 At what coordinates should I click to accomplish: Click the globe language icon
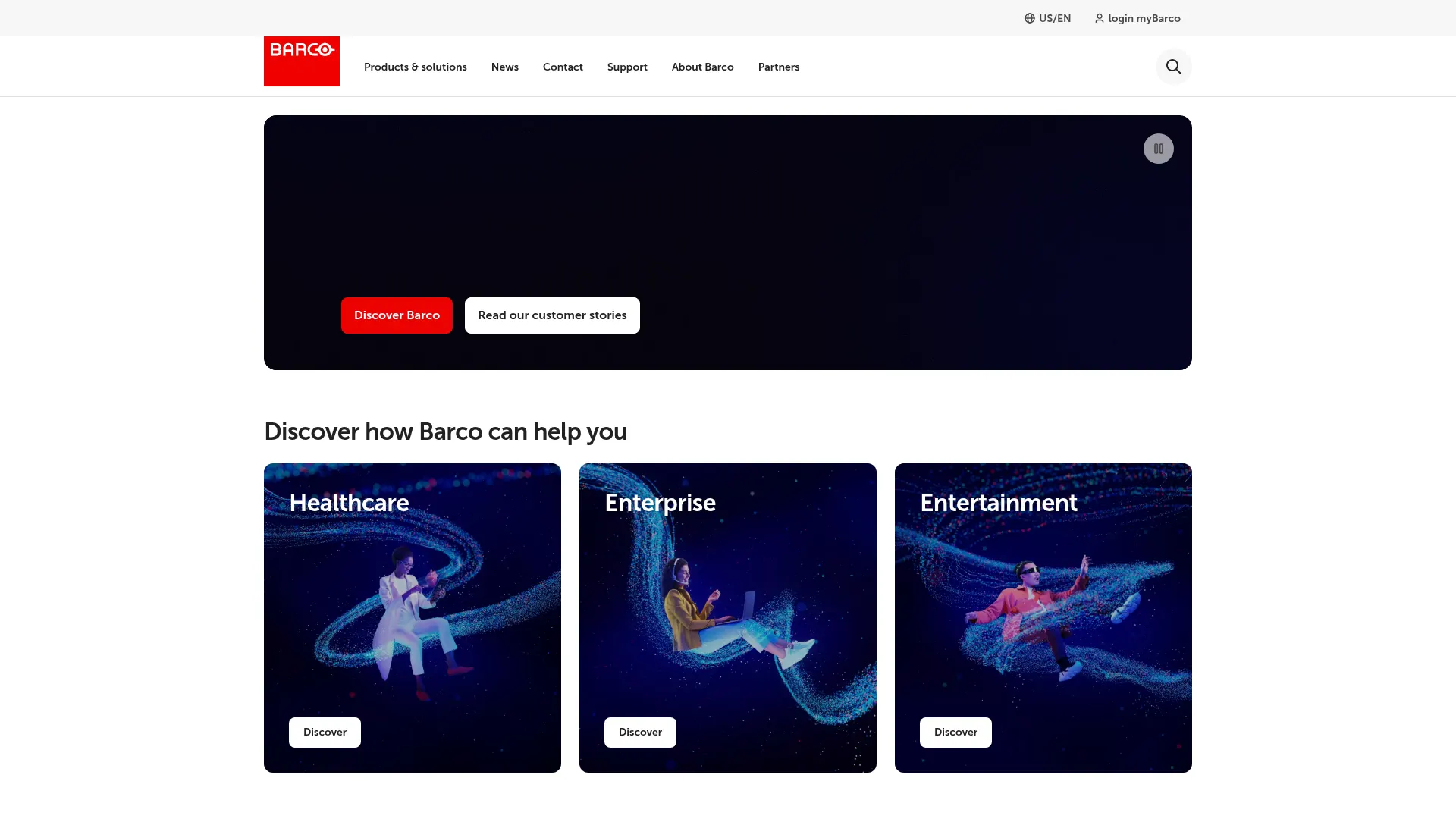1029,18
